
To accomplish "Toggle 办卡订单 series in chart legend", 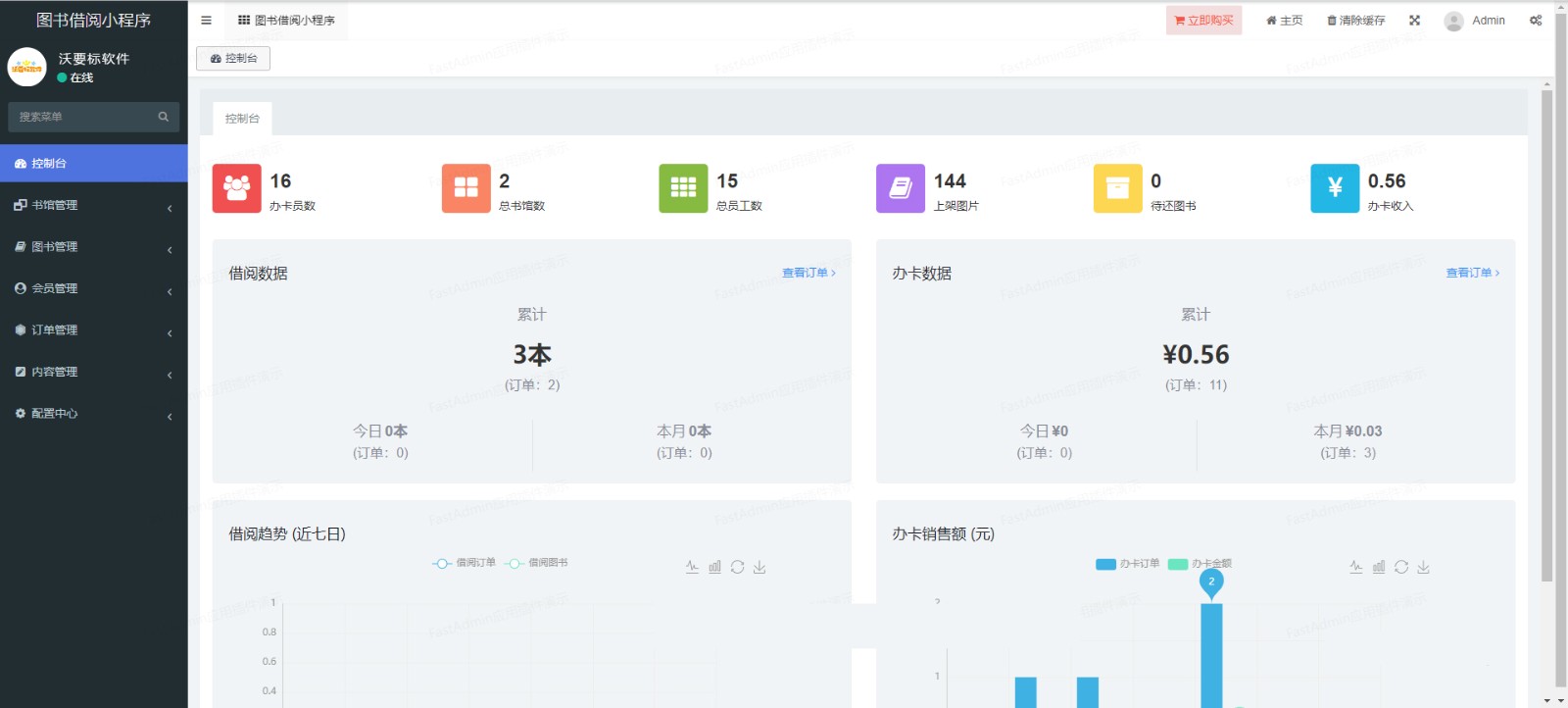I will pyautogui.click(x=1128, y=564).
